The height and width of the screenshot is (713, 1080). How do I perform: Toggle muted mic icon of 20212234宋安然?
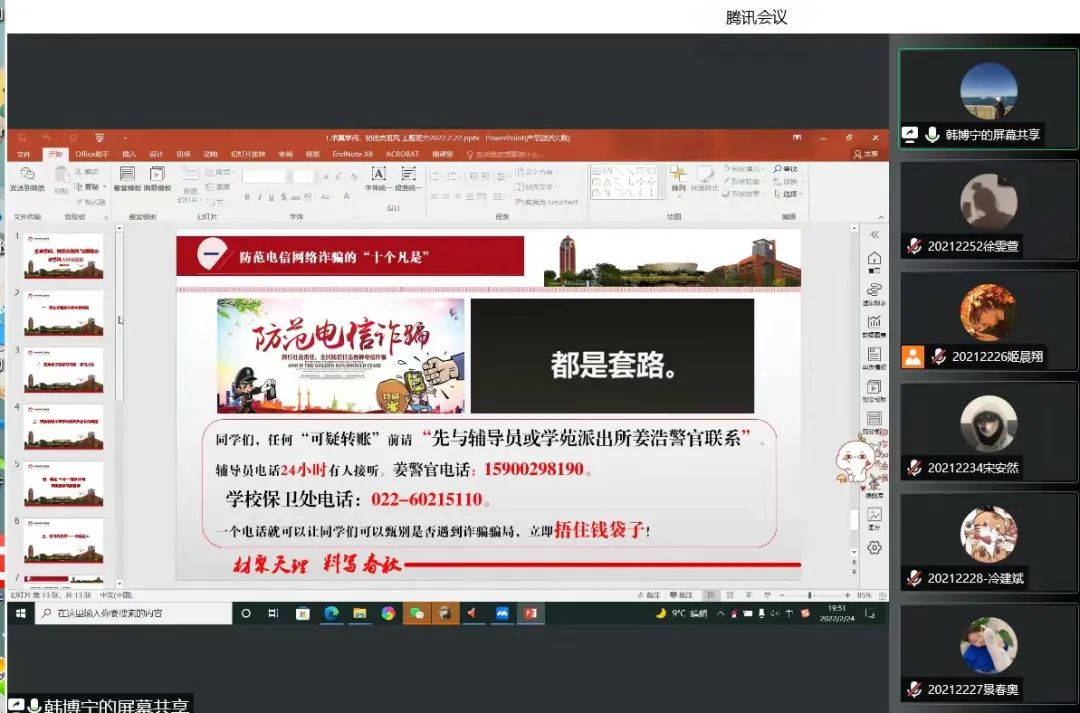pos(913,468)
